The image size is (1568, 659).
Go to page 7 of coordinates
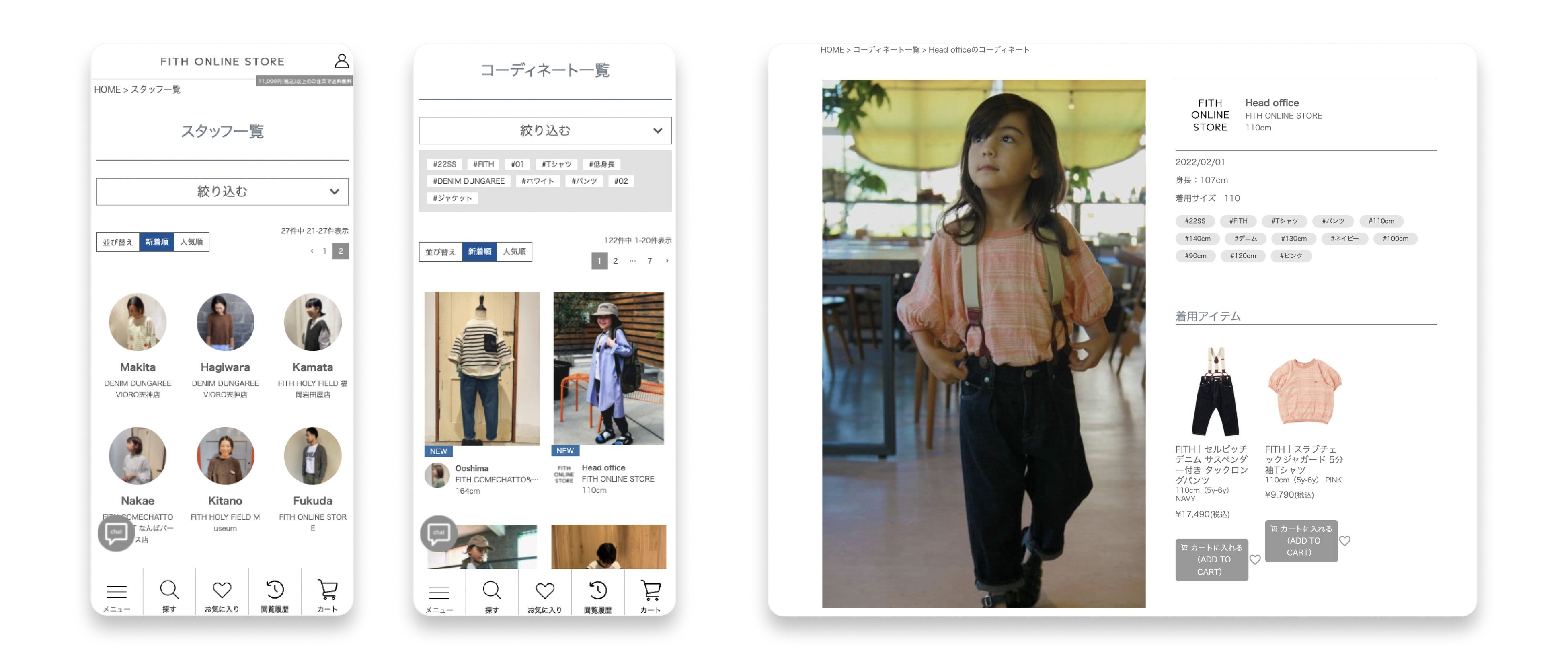tap(649, 261)
